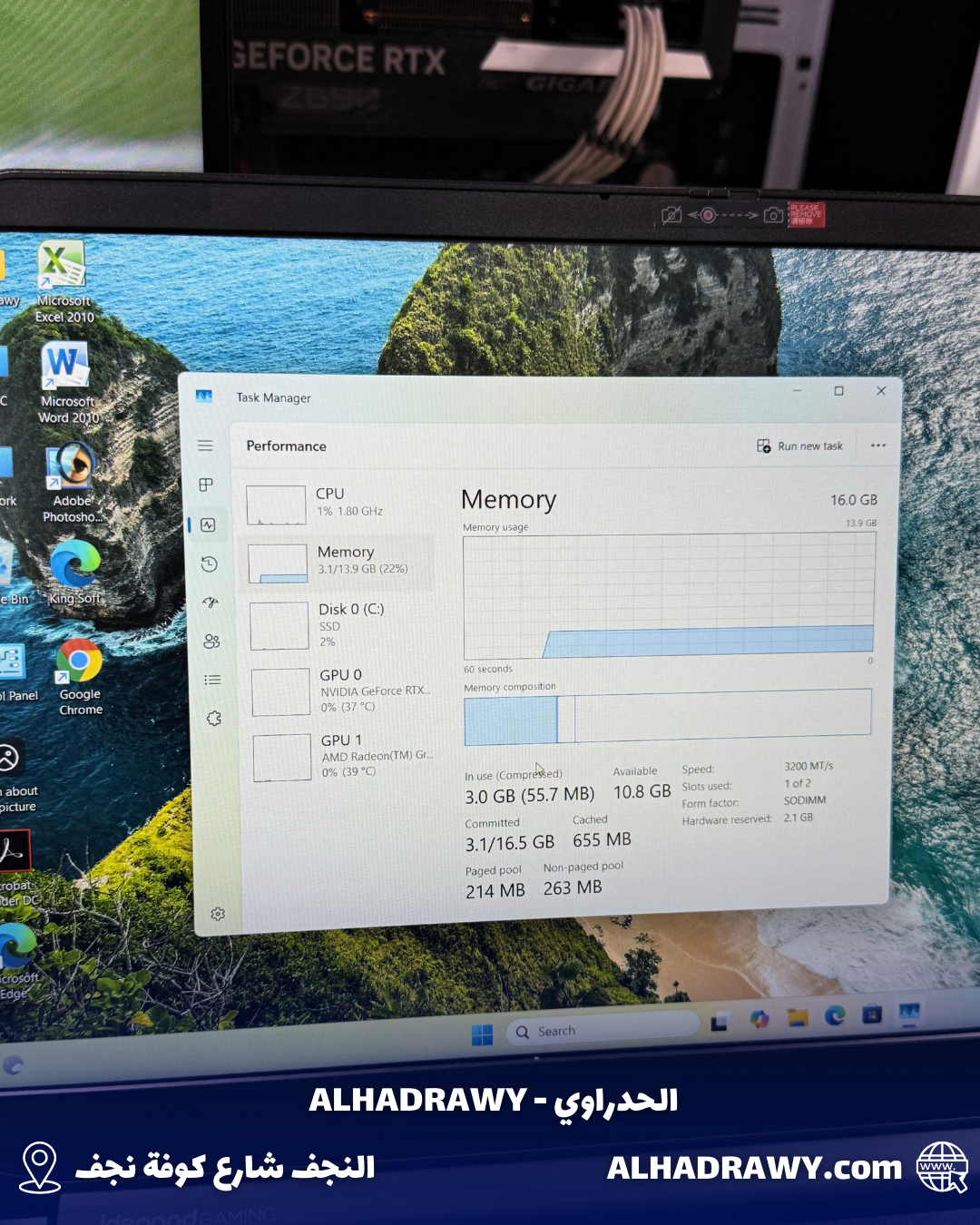The width and height of the screenshot is (980, 1225).
Task: Open Microsoft Excel 2010 desktop shortcut
Action: click(x=63, y=280)
